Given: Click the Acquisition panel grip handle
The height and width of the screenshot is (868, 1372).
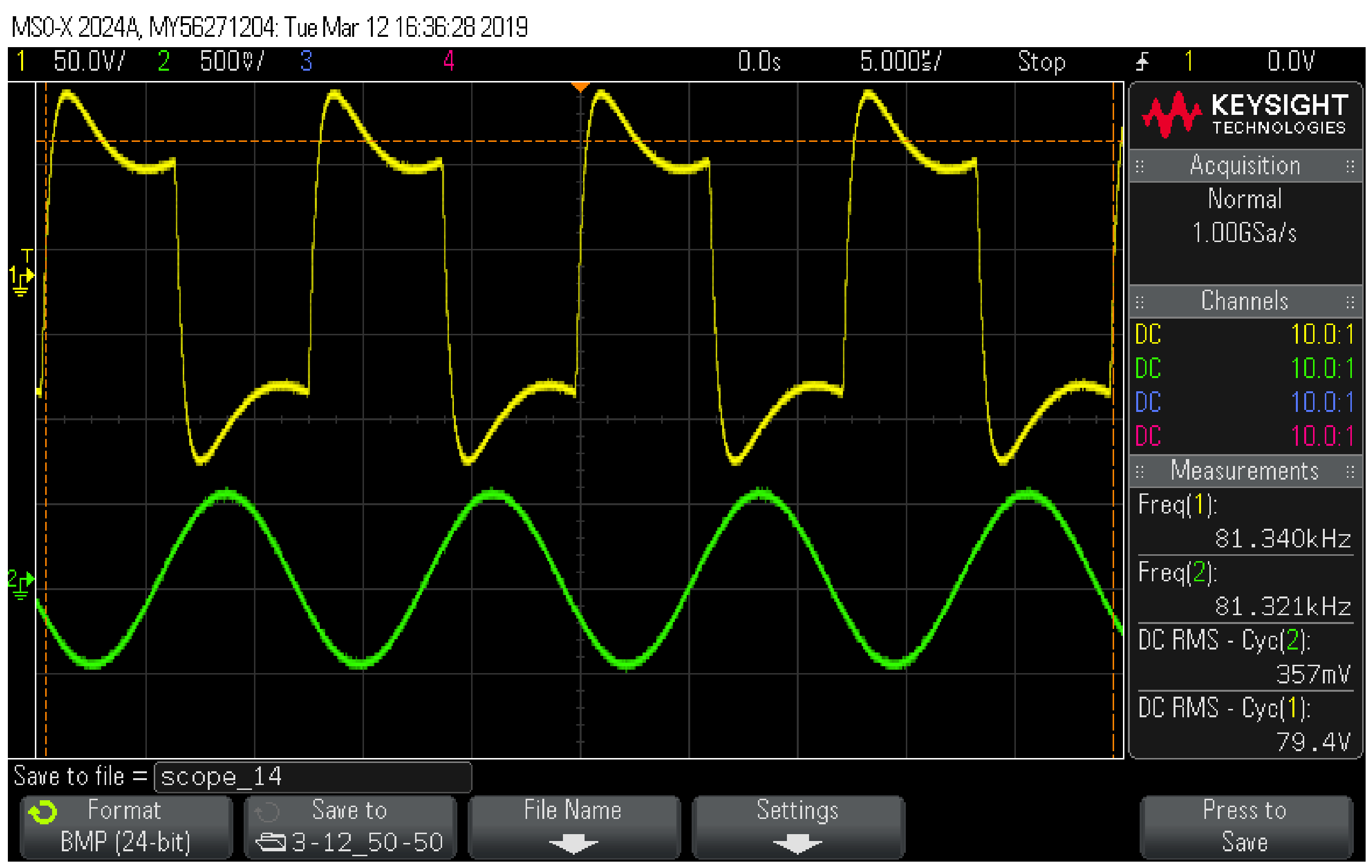Looking at the screenshot, I should pyautogui.click(x=1140, y=166).
